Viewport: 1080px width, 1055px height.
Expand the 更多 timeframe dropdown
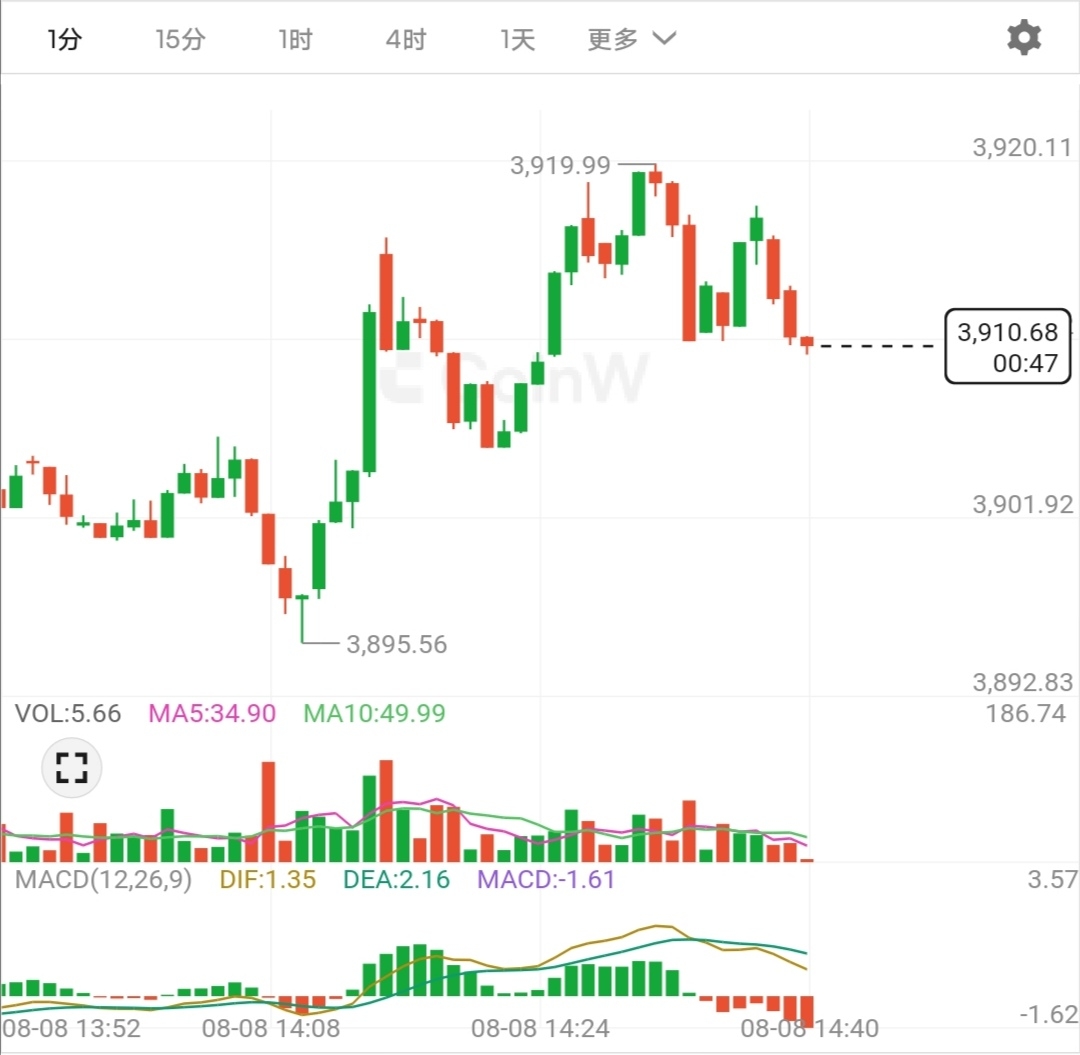631,39
